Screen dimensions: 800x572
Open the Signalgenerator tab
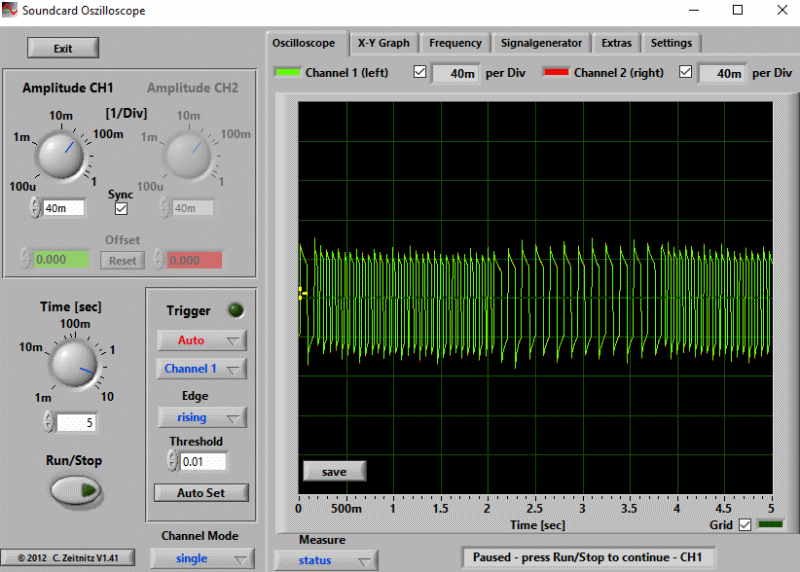tap(541, 43)
